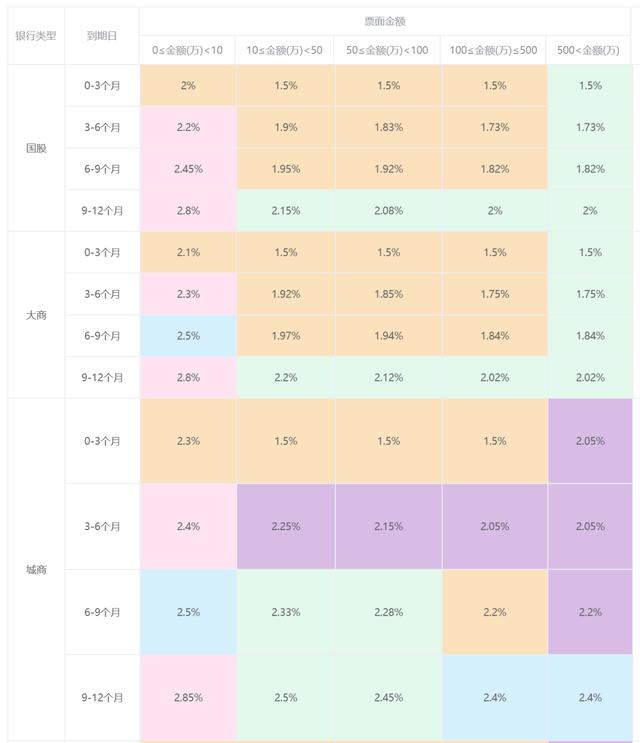Select the 1.97% rate cell

tap(285, 336)
